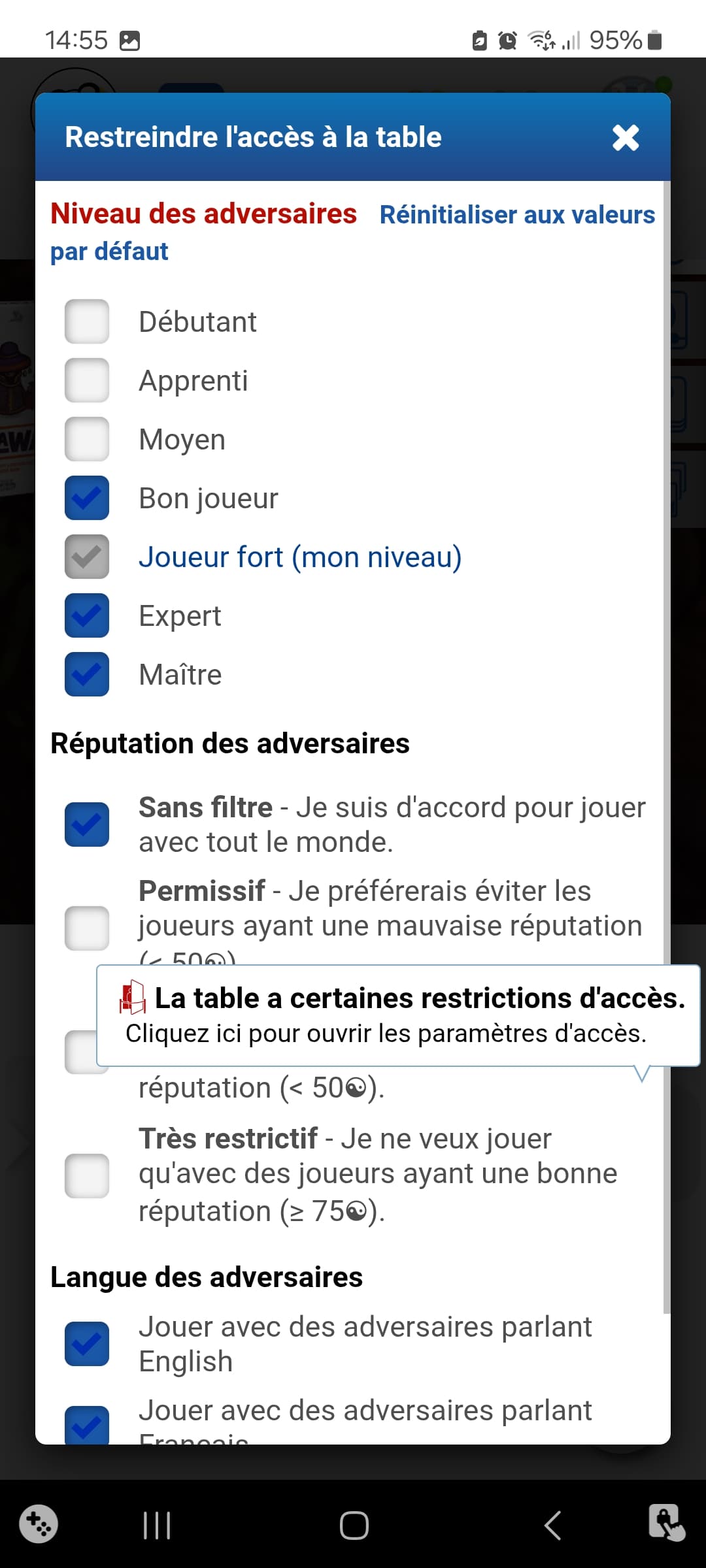This screenshot has width=706, height=1568.
Task: Disable the Maître level checkbox
Action: tap(87, 674)
